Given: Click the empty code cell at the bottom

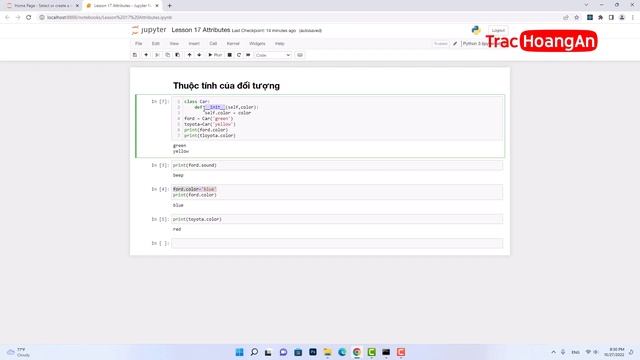Looking at the screenshot, I should pyautogui.click(x=337, y=243).
